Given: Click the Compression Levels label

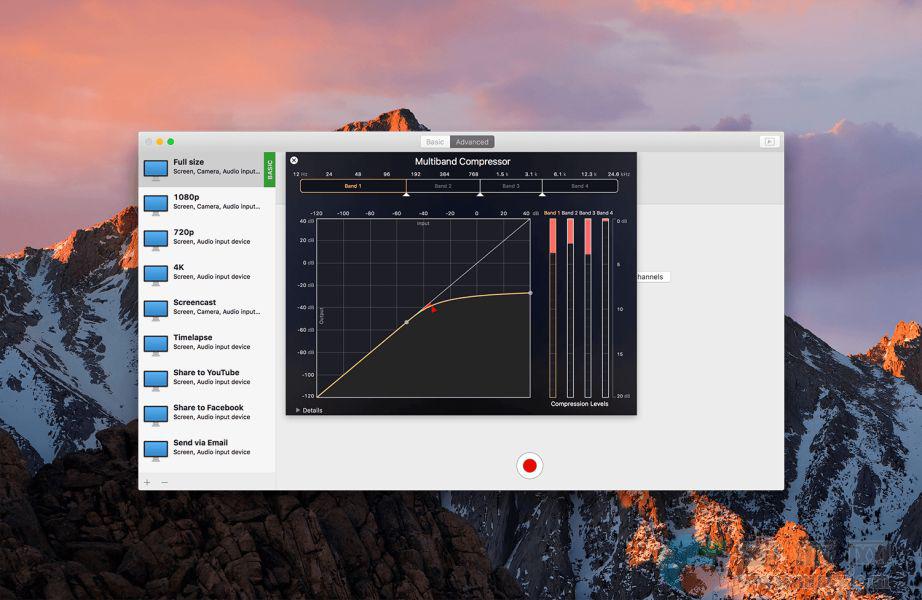Looking at the screenshot, I should point(579,404).
